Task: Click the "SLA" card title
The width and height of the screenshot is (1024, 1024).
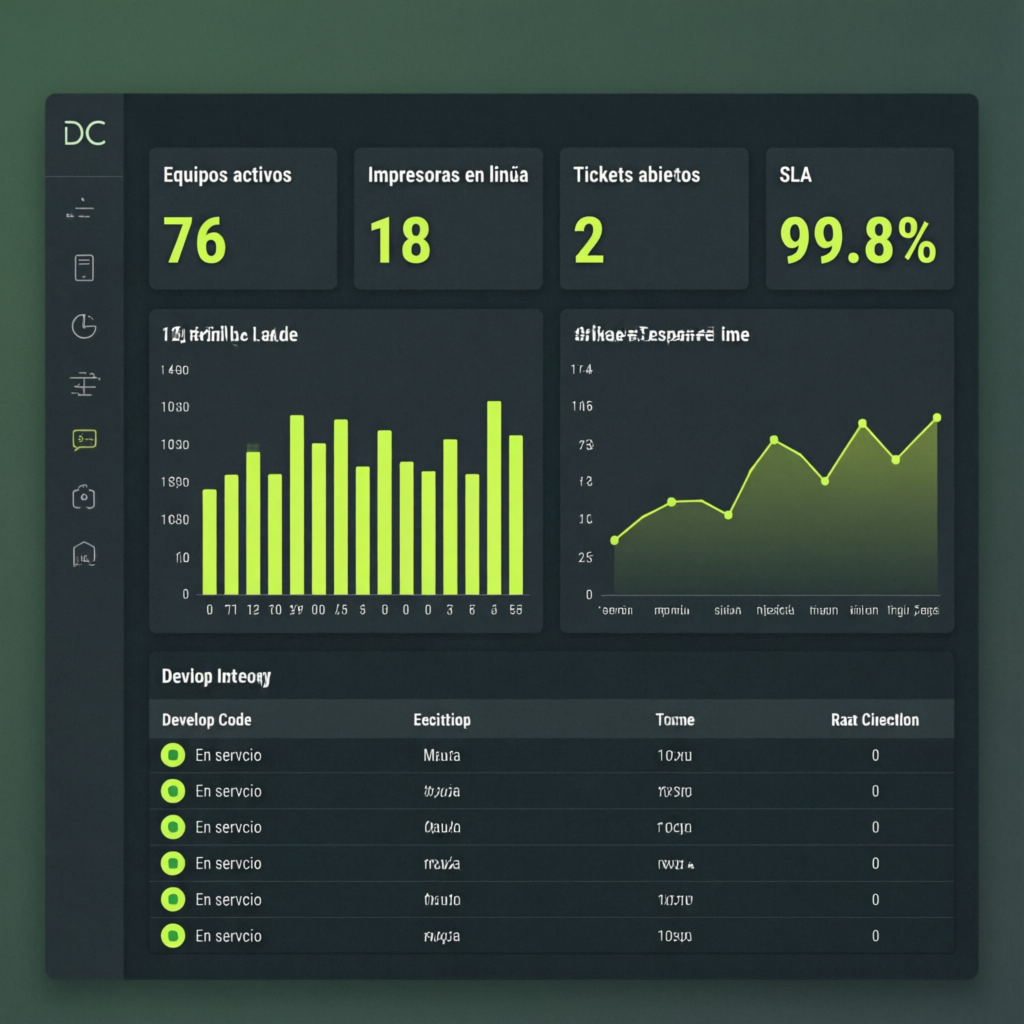Action: pos(795,174)
